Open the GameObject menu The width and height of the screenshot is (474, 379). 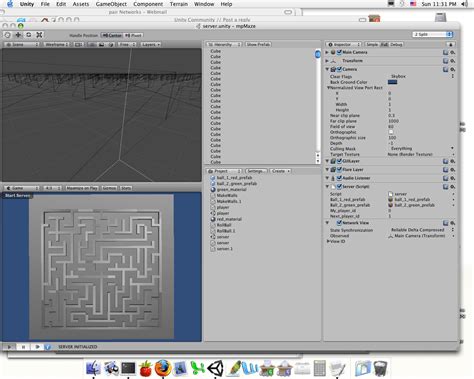[111, 4]
